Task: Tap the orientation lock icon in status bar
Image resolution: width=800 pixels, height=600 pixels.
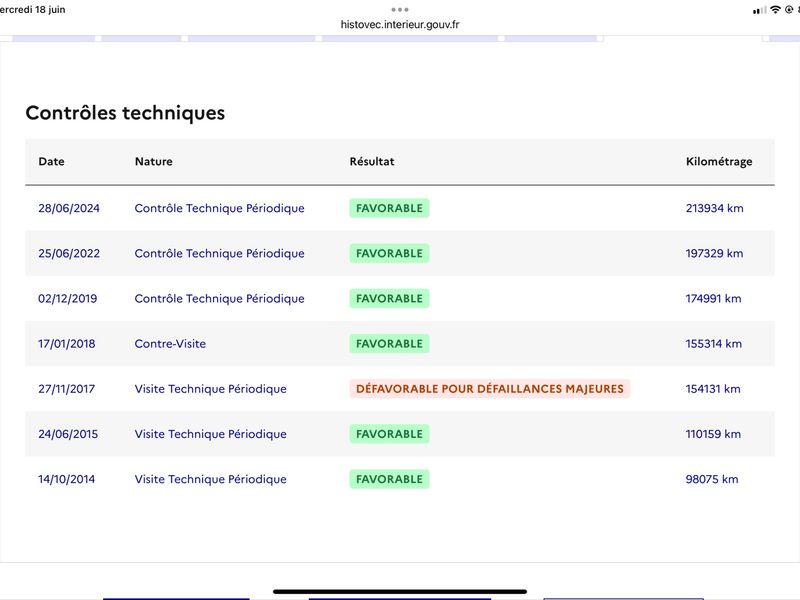Action: [789, 9]
